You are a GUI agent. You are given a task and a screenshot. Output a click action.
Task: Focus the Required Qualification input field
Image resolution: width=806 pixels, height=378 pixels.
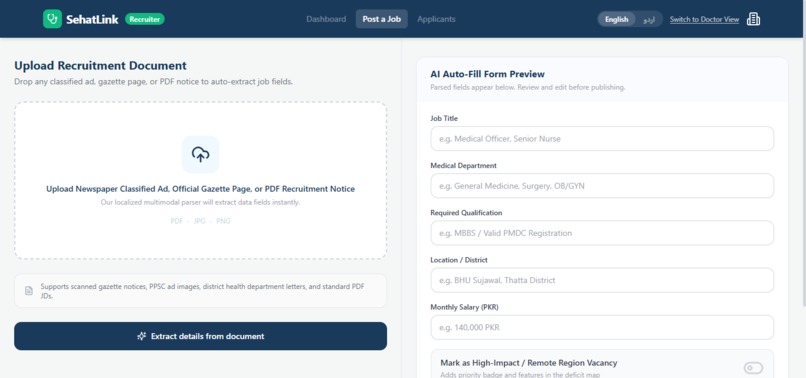point(602,233)
